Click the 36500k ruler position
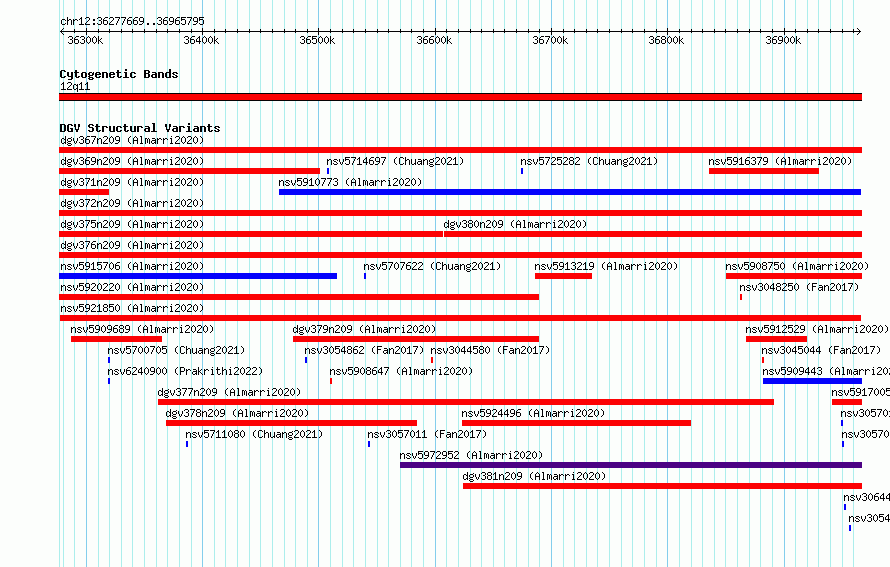890x567 pixels. [x=317, y=40]
